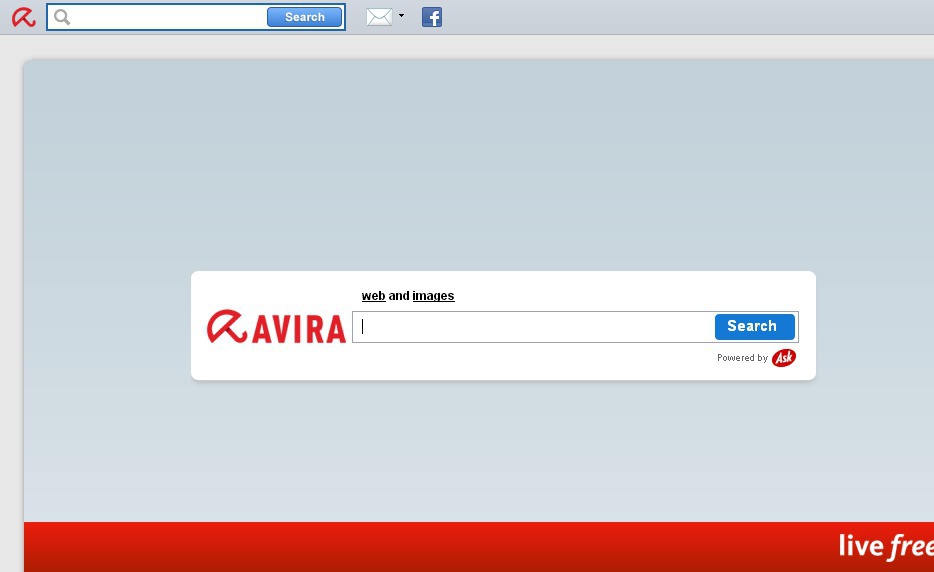Open the Facebook toolbar icon
The width and height of the screenshot is (934, 572).
tap(432, 17)
